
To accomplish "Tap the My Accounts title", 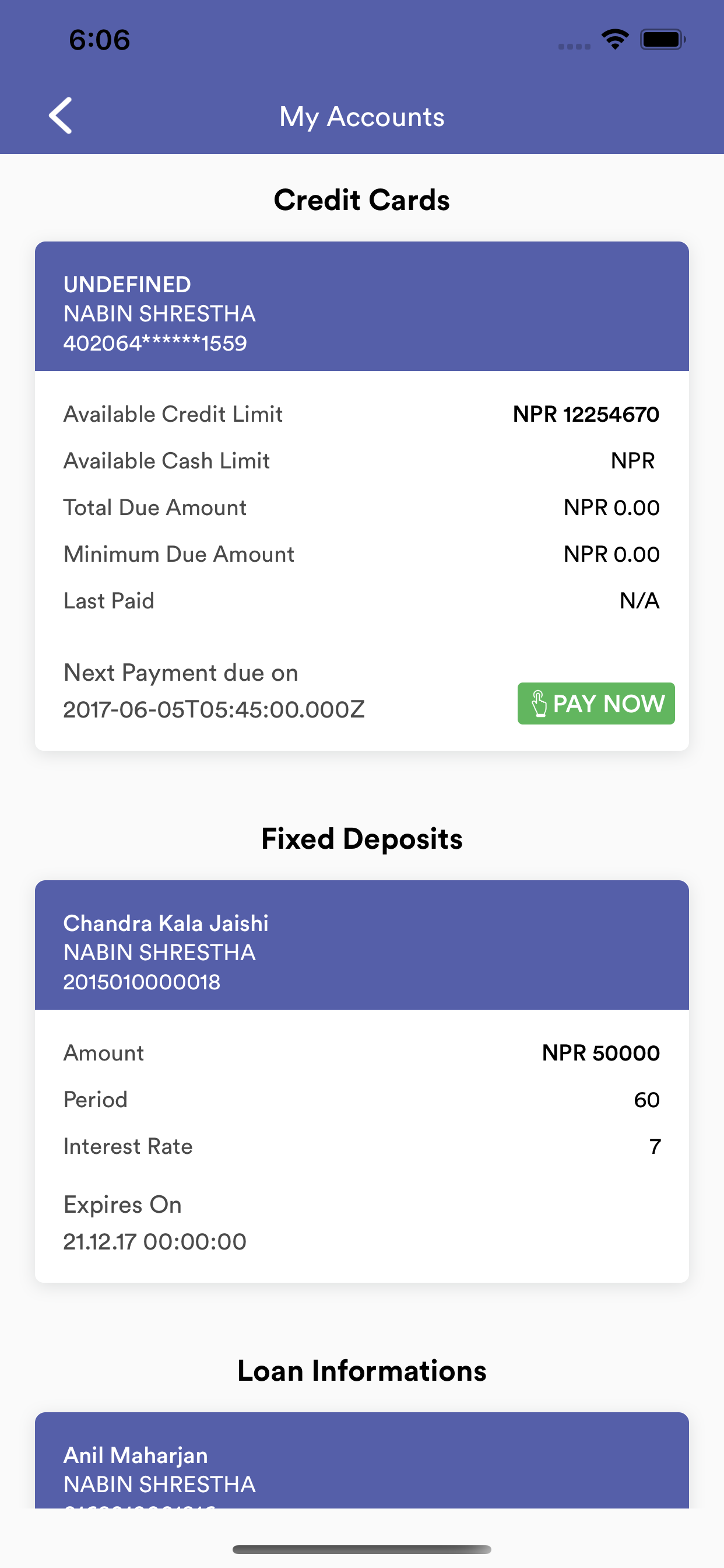I will point(361,117).
